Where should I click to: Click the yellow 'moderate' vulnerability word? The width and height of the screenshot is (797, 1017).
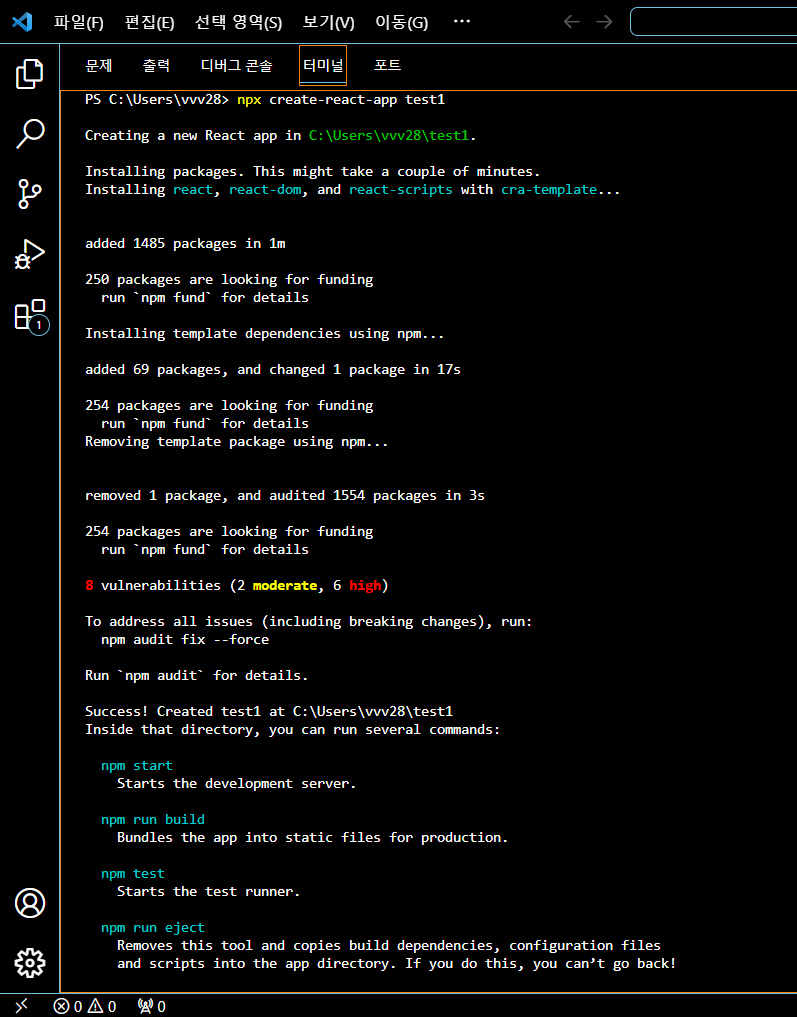(x=285, y=585)
